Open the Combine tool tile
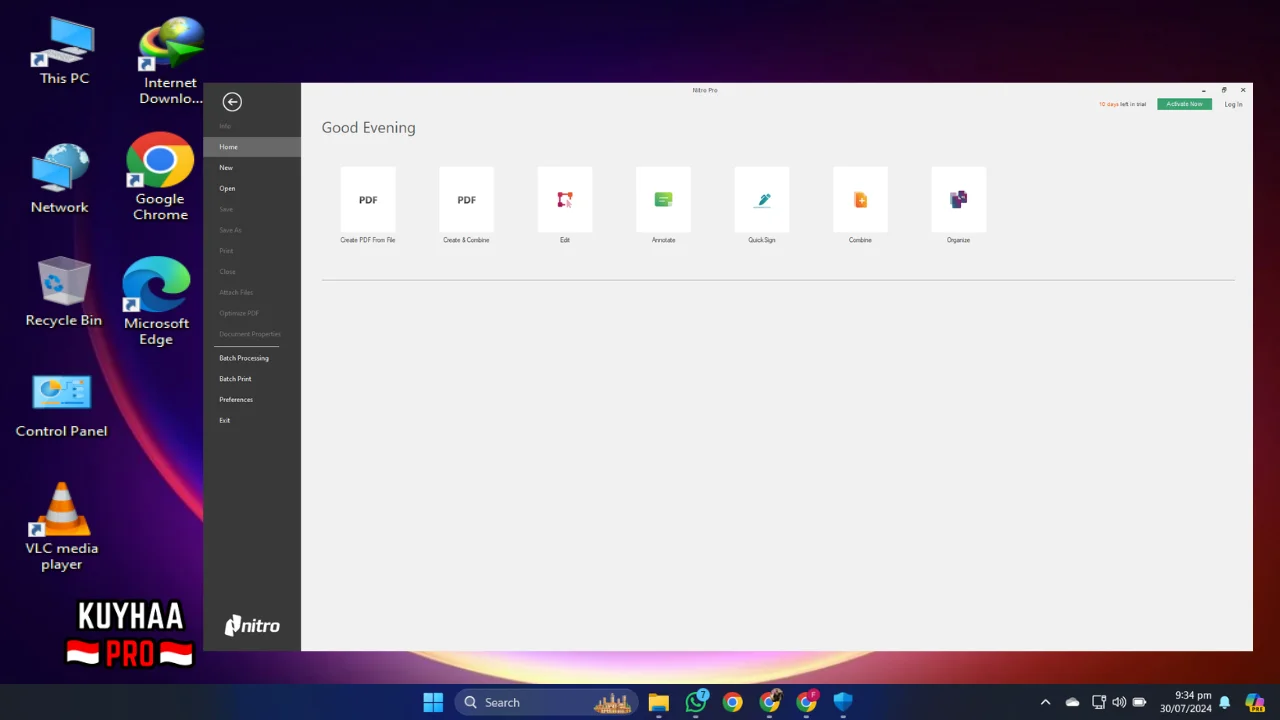Screen dimensions: 1280x720 tap(860, 206)
